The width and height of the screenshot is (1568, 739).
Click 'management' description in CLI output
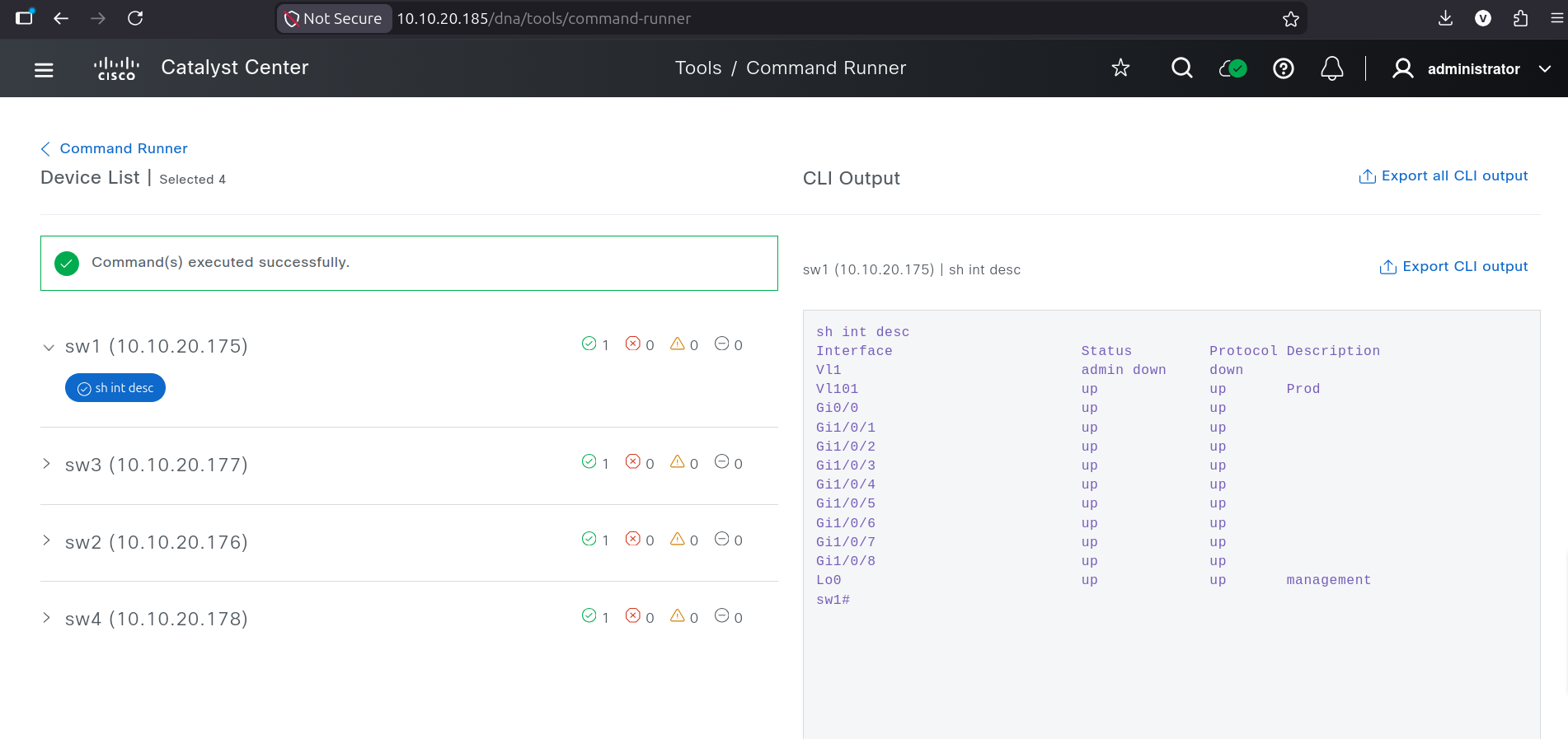coord(1329,580)
